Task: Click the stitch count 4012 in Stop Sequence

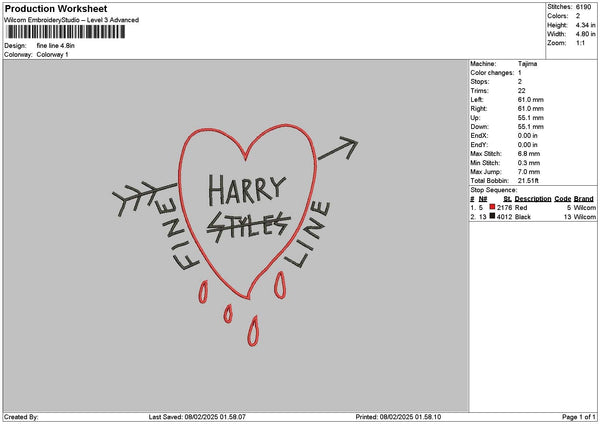Action: pyautogui.click(x=504, y=217)
